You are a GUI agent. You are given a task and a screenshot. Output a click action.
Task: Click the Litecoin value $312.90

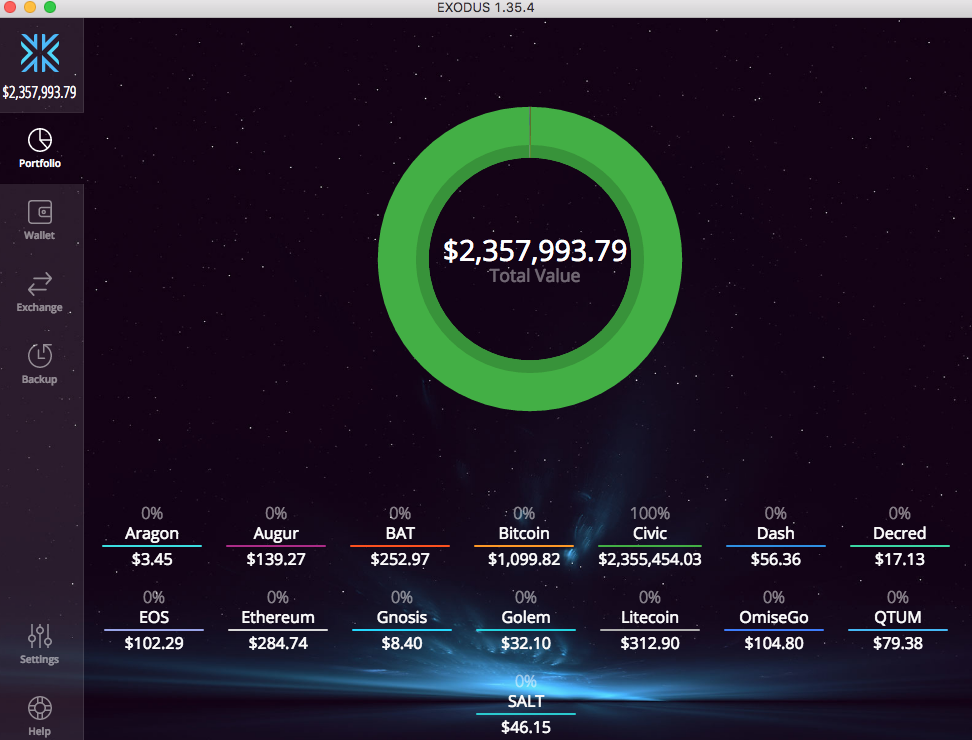(650, 643)
